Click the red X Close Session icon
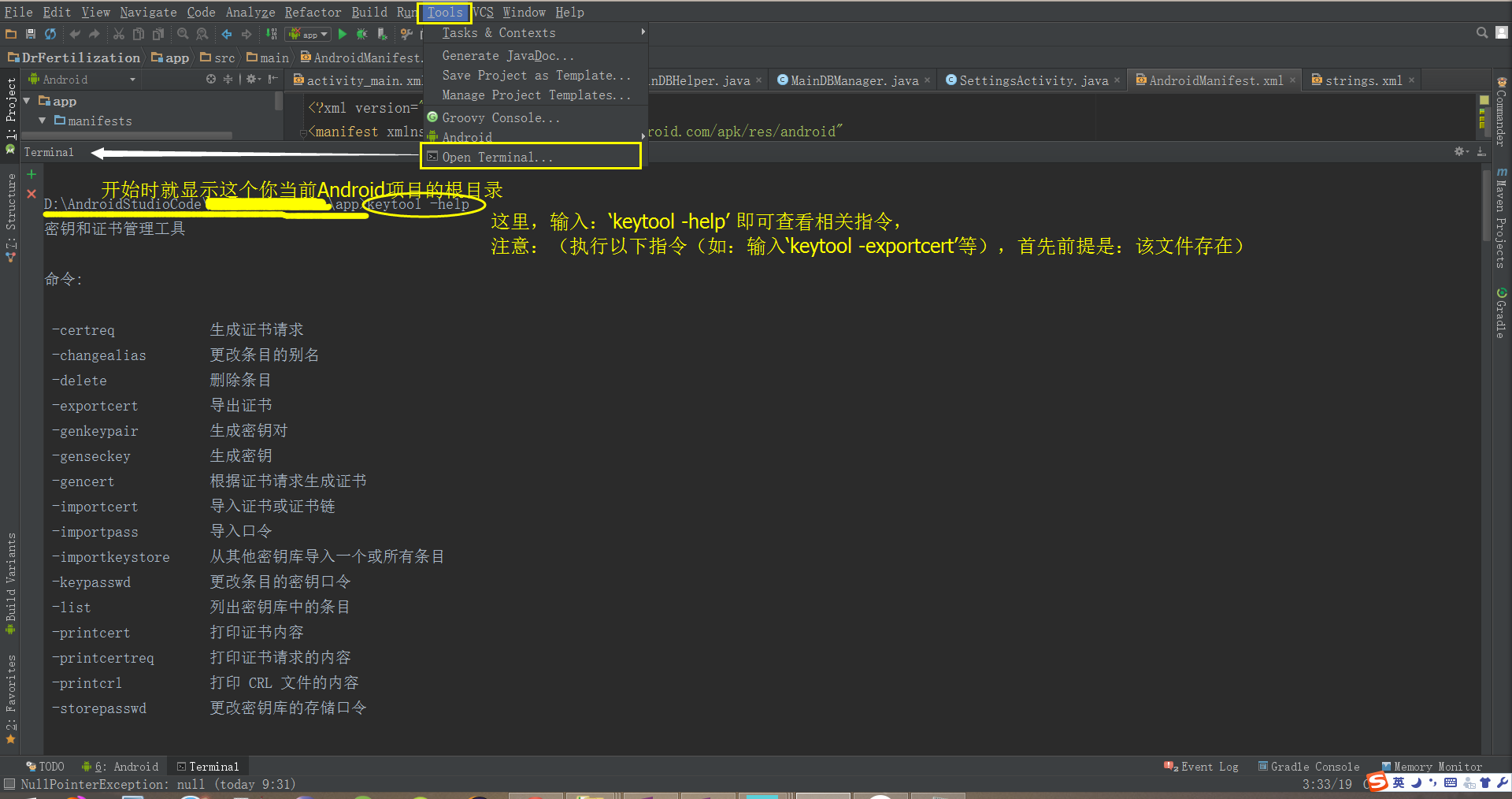 point(31,194)
